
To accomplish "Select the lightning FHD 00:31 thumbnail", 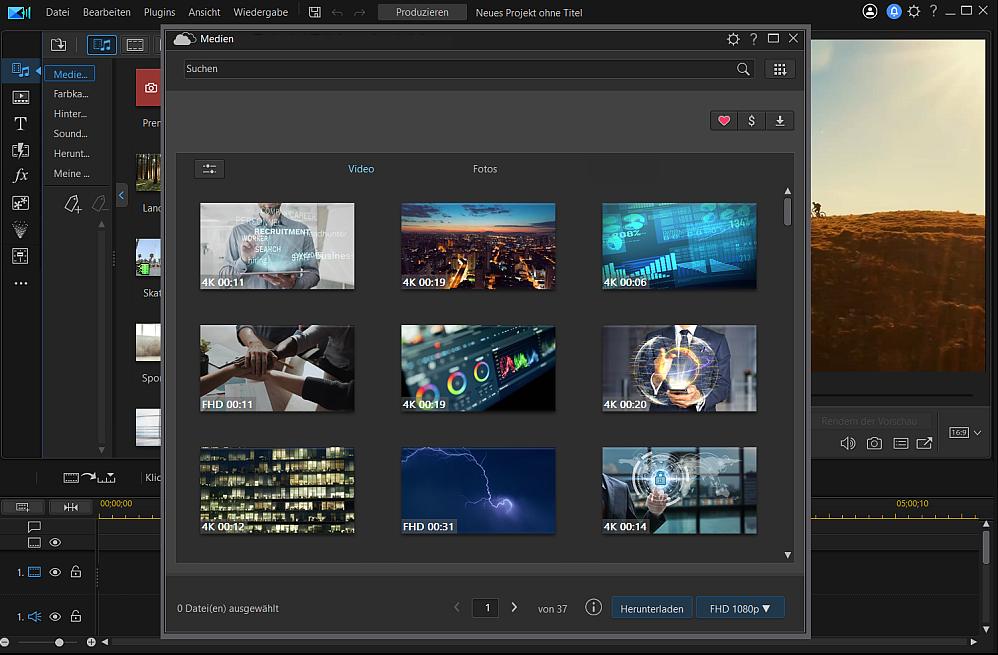I will [478, 490].
